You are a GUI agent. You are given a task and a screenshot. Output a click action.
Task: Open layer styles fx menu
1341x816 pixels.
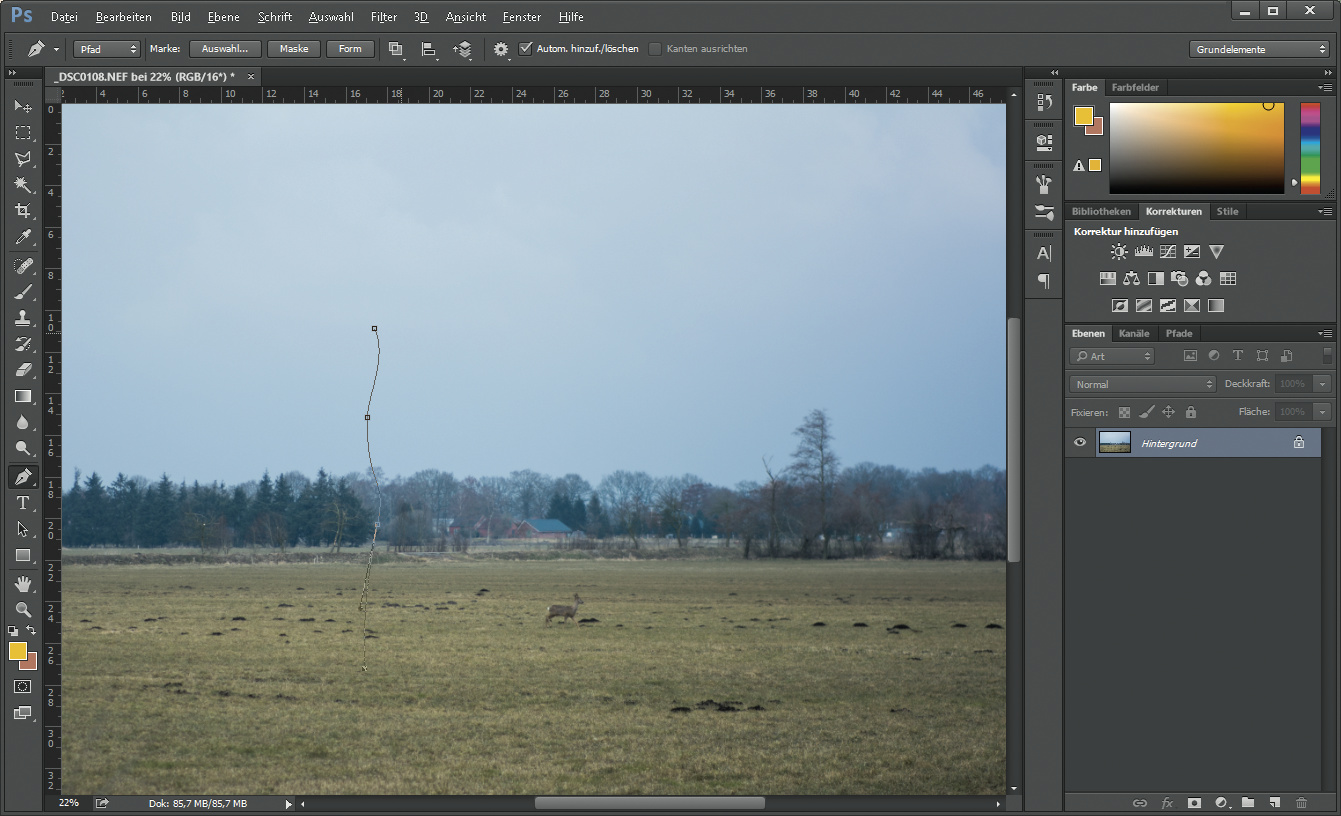1167,802
